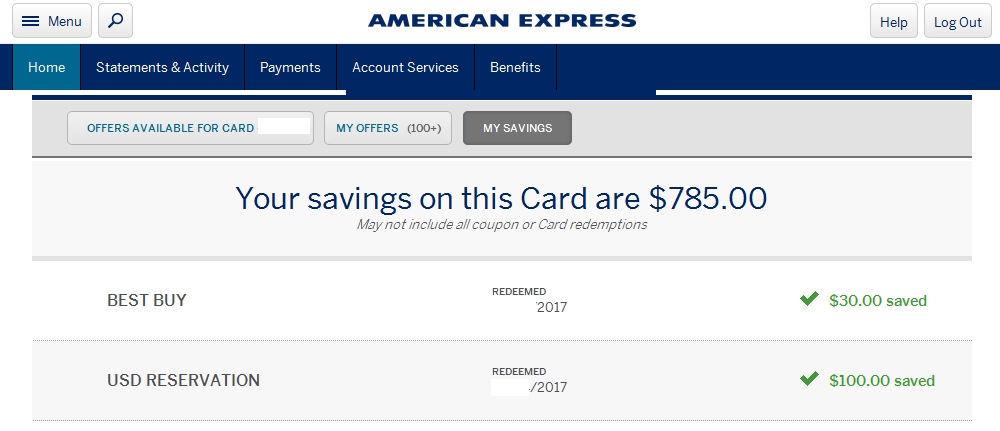This screenshot has width=1000, height=431.
Task: Click the BEST BUY merchant name
Action: click(147, 300)
